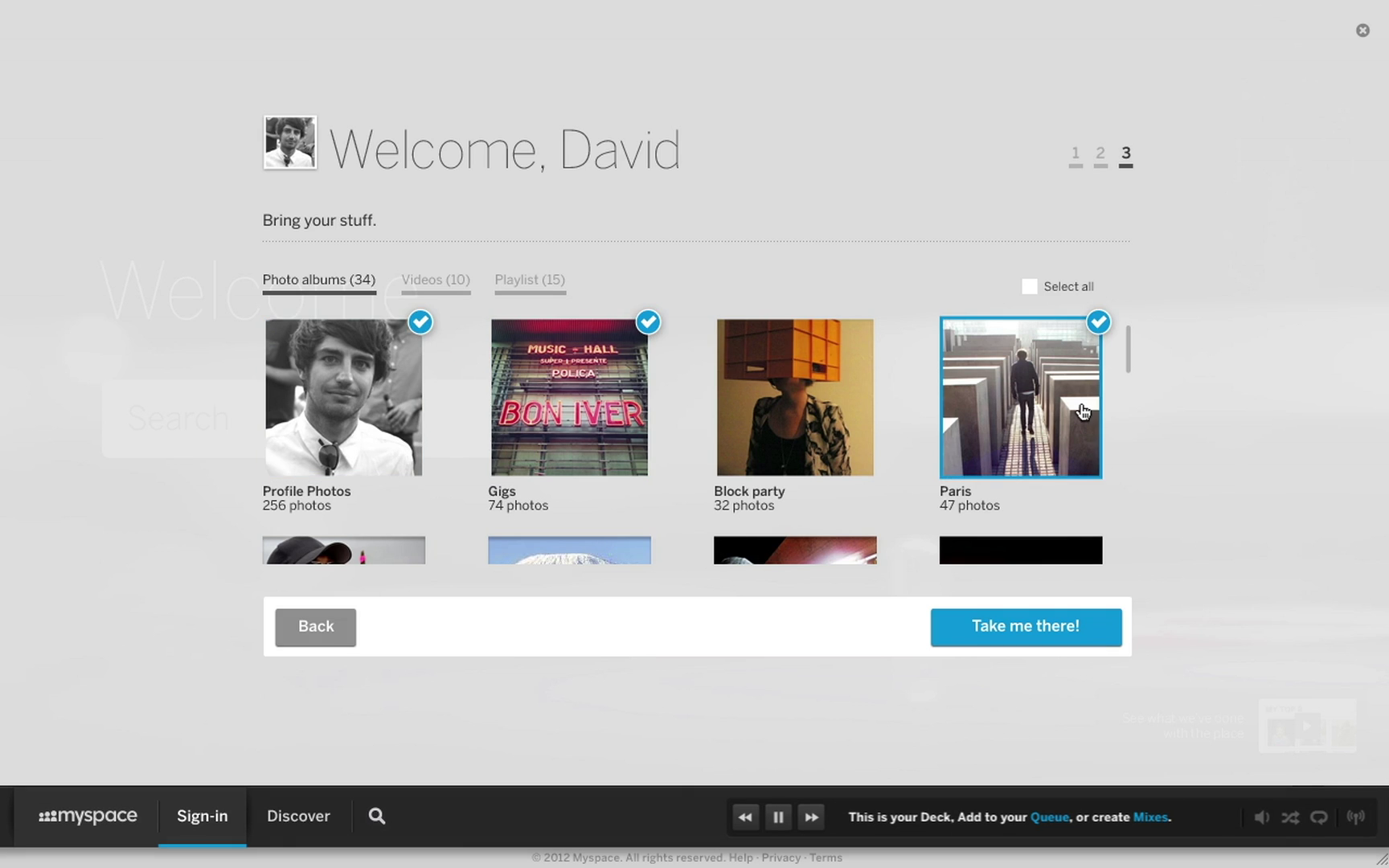
Task: Click the radio broadcast icon
Action: click(1355, 817)
